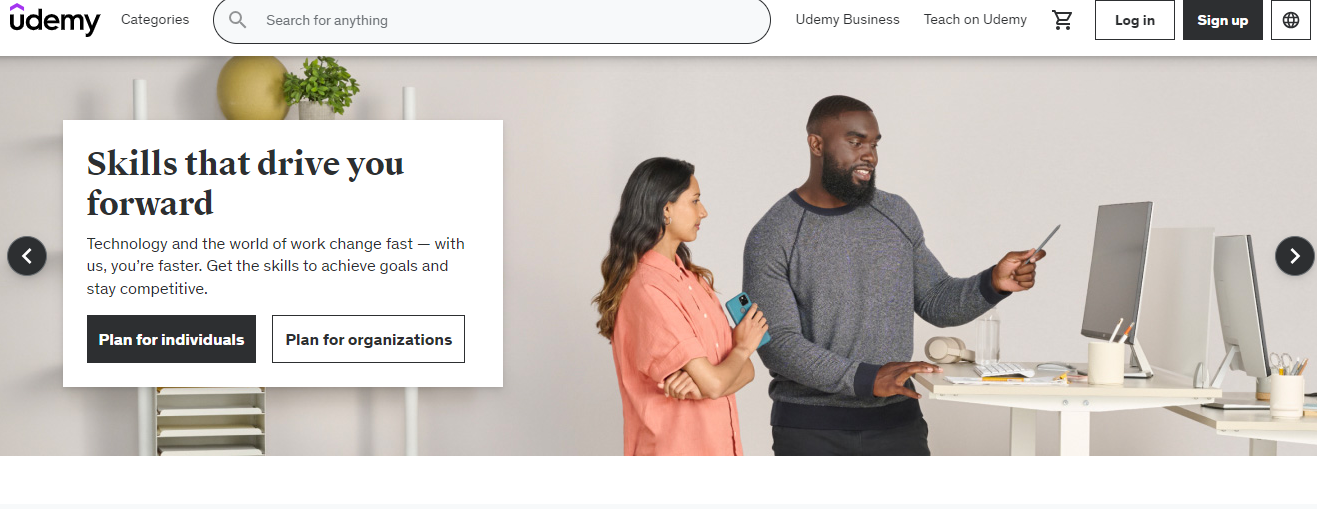
Task: Open Teach on Udemy link
Action: coord(975,19)
